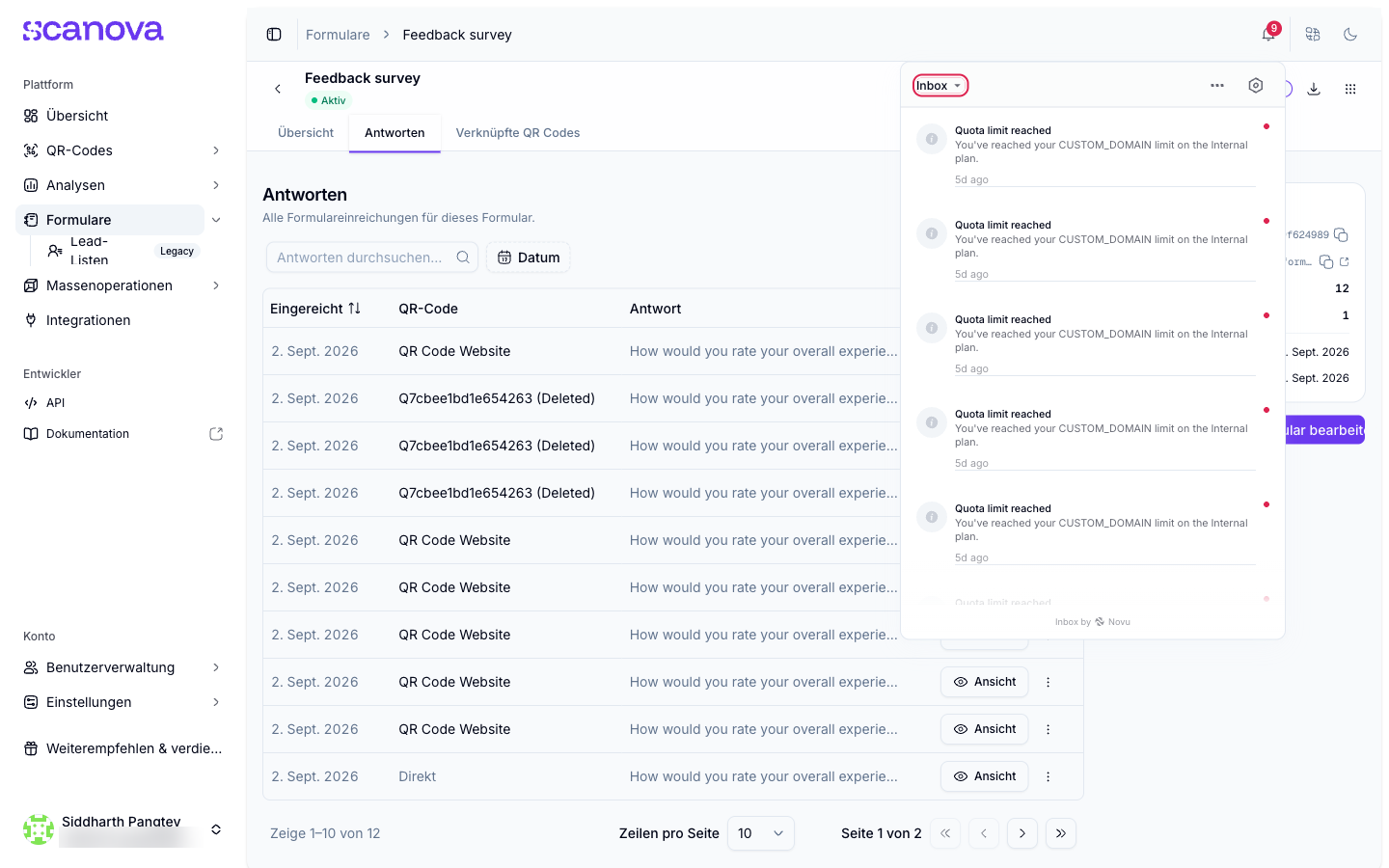Open the form link externally

[1345, 262]
